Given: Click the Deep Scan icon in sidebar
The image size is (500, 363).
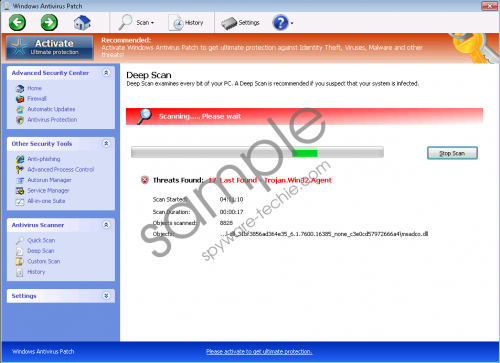Looking at the screenshot, I should (20, 251).
